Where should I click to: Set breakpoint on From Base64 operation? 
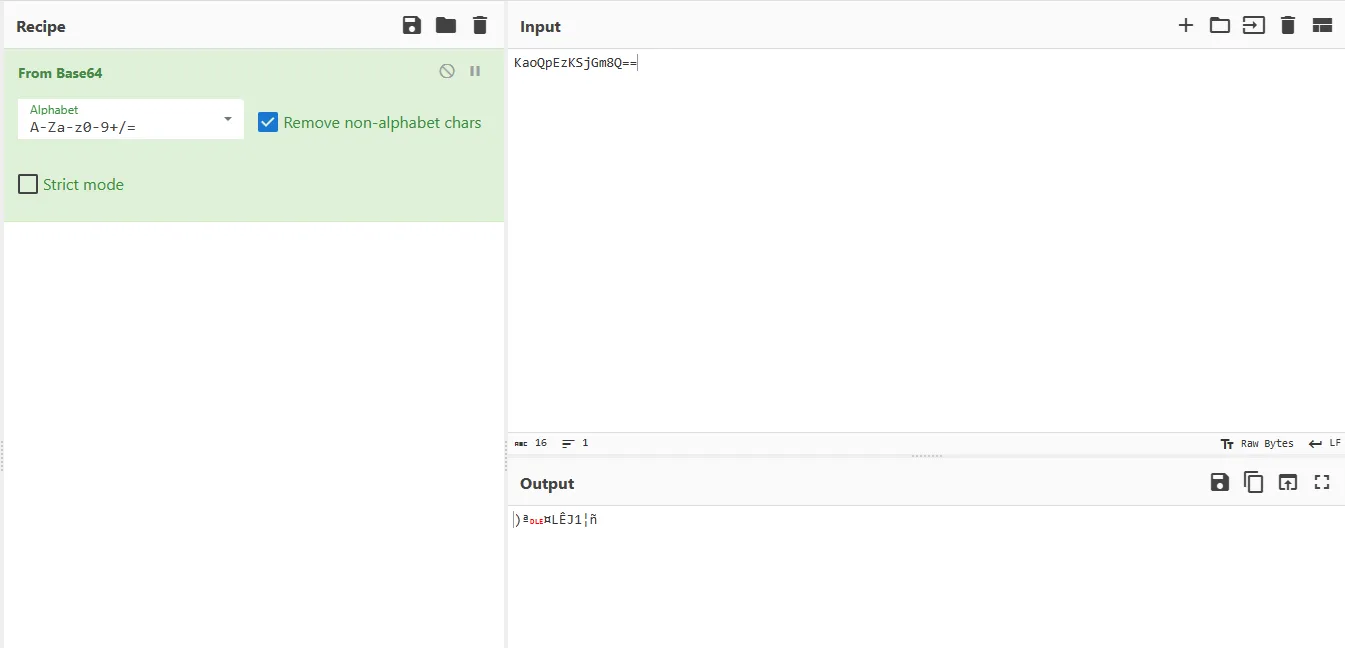pyautogui.click(x=475, y=71)
